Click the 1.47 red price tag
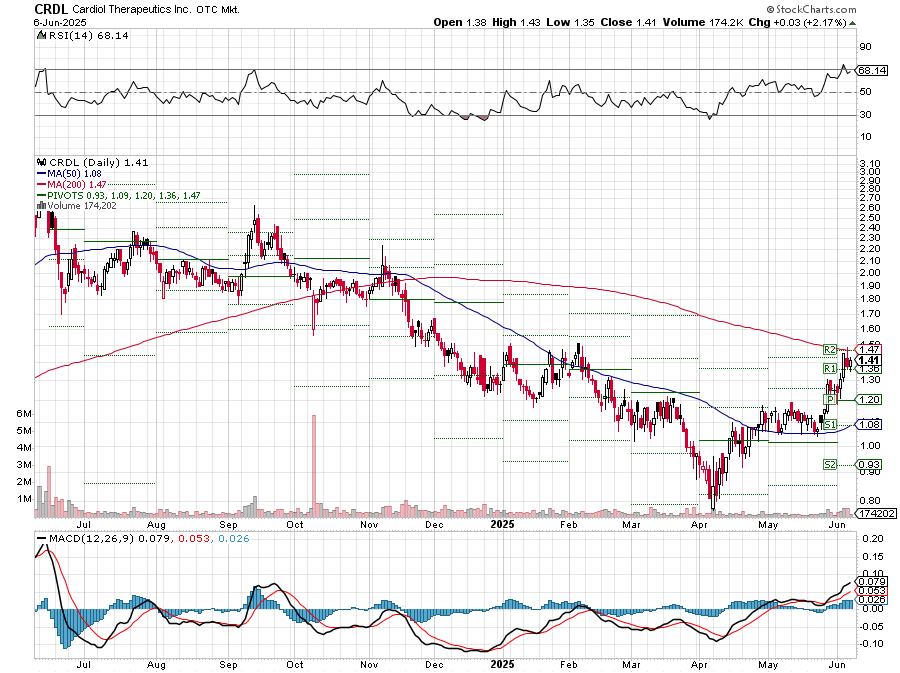Screen dimensions: 900x673 point(870,349)
